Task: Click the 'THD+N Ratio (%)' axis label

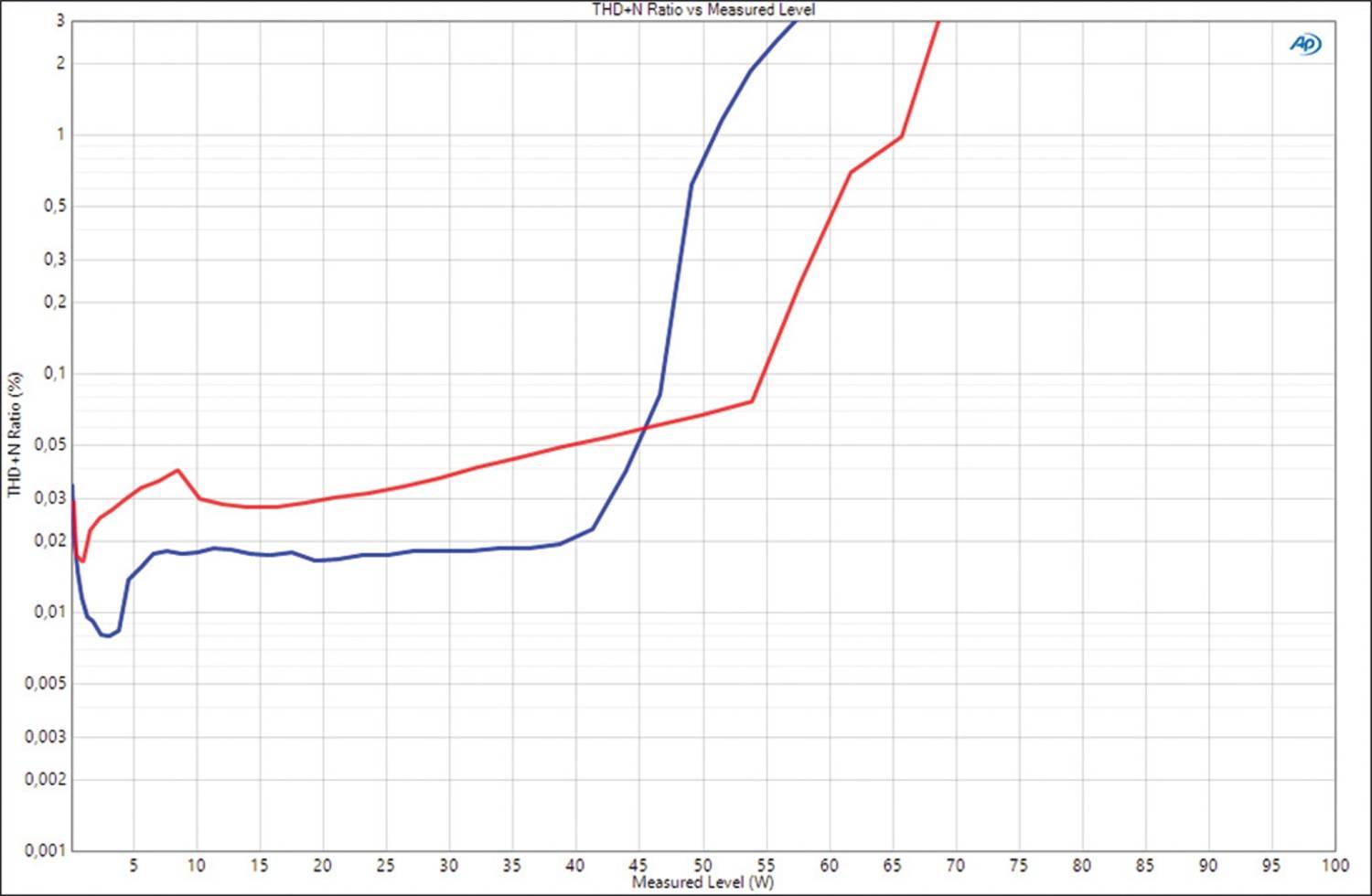Action: (x=15, y=434)
